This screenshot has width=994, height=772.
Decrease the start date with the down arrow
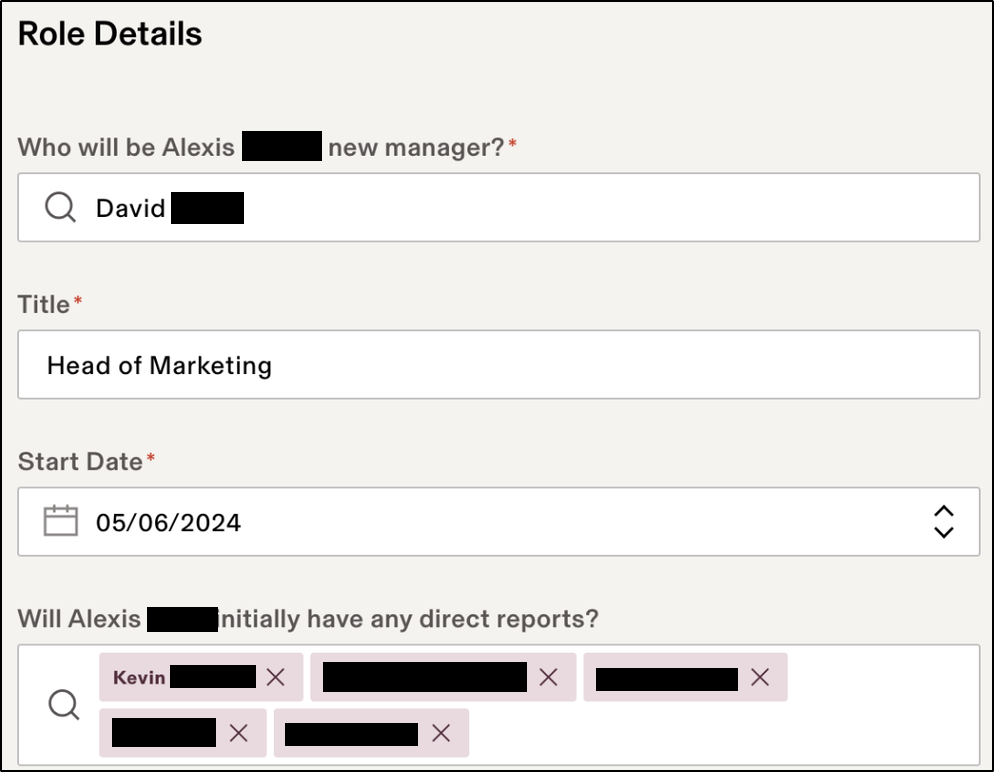click(x=943, y=532)
